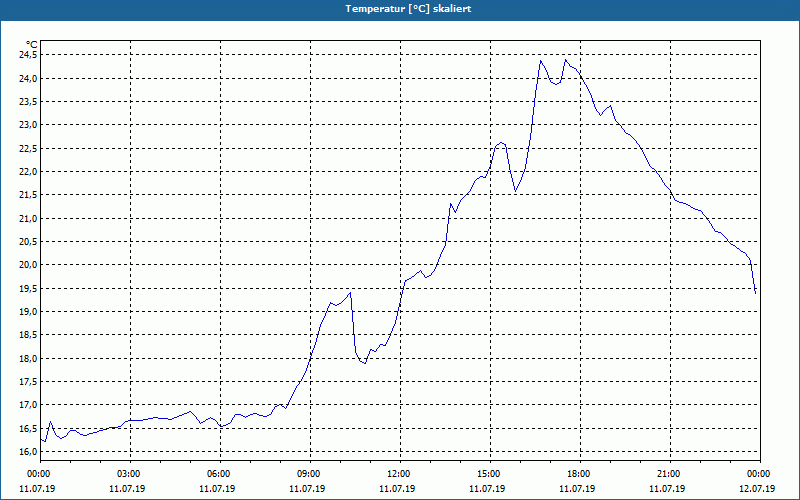
Task: Click the 21,5 y-axis tick label
Action: pyautogui.click(x=28, y=195)
